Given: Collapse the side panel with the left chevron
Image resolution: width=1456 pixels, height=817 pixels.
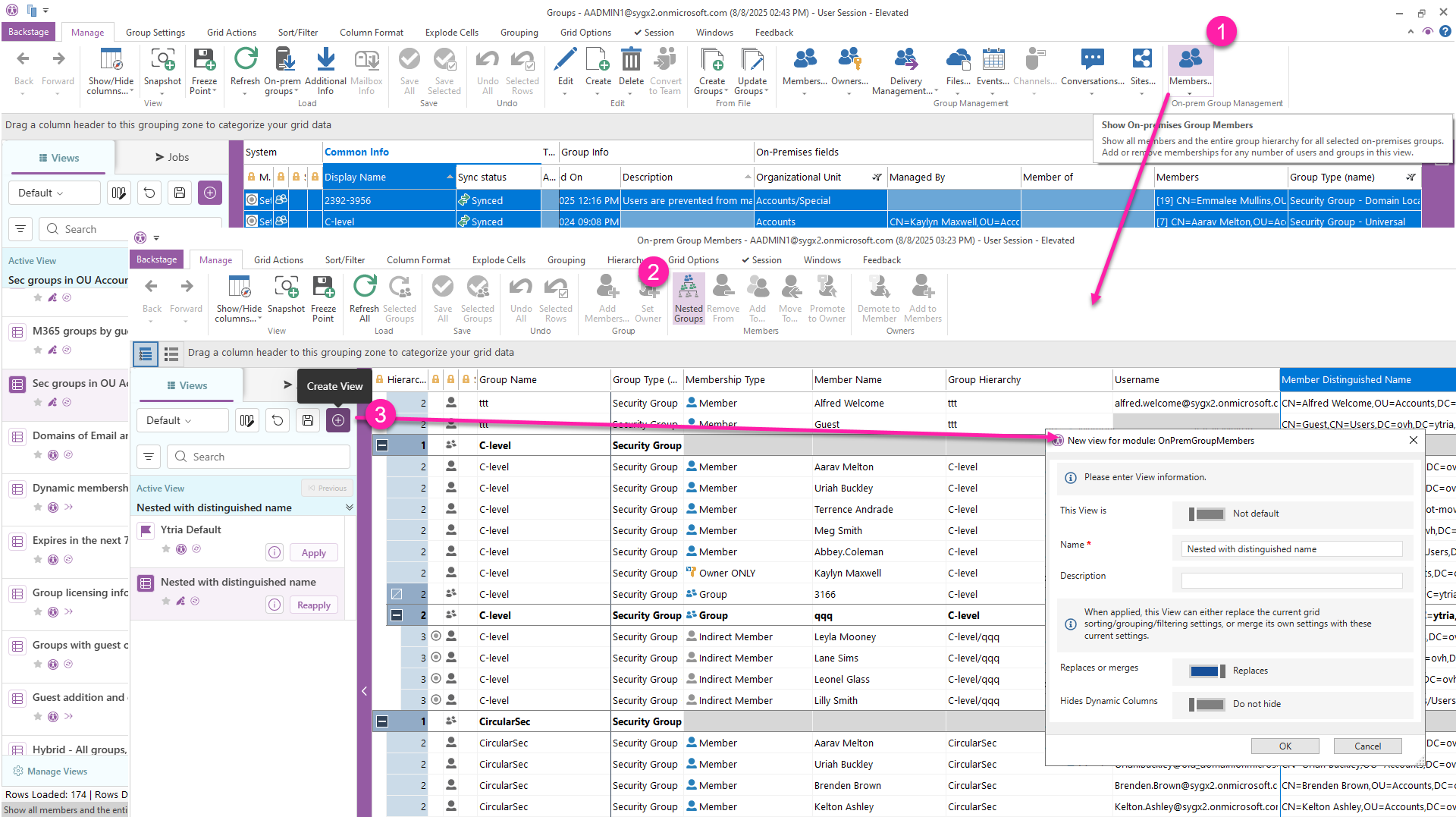Looking at the screenshot, I should (364, 691).
